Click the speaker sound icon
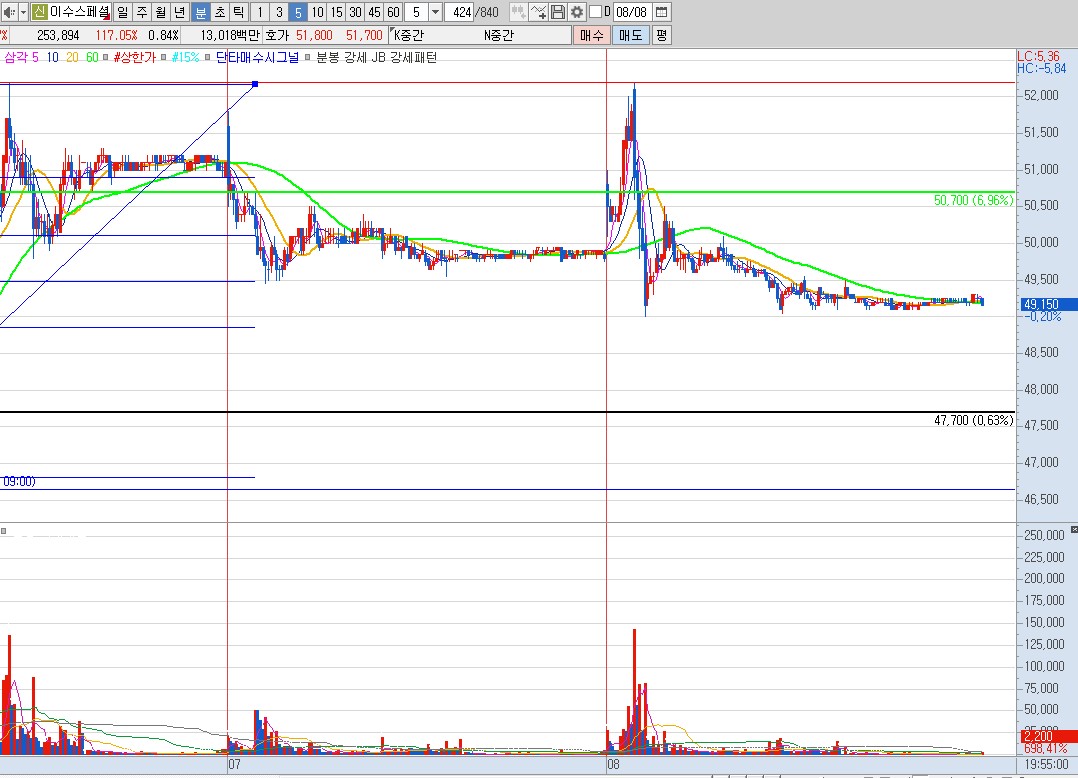 point(9,12)
